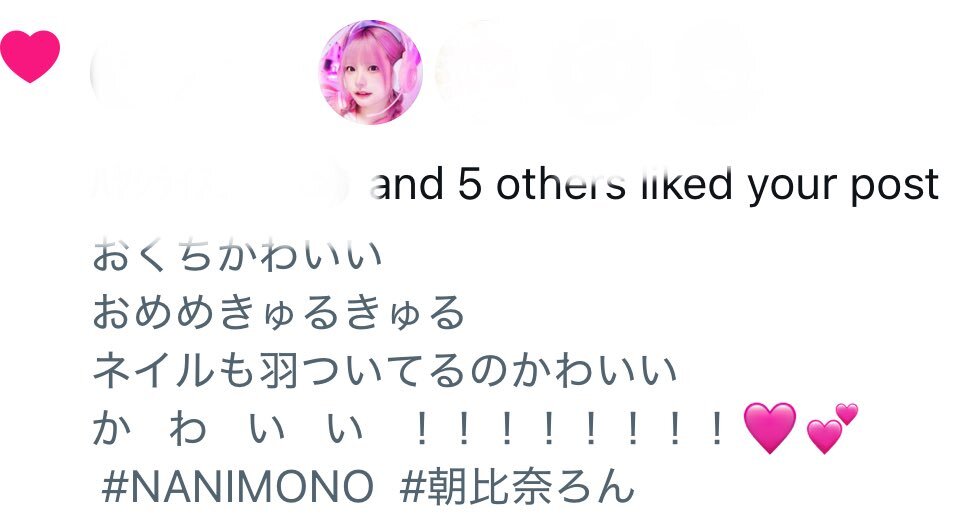Viewport: 958px width, 517px height.
Task: Click the pink heart like notification icon
Action: [30, 56]
